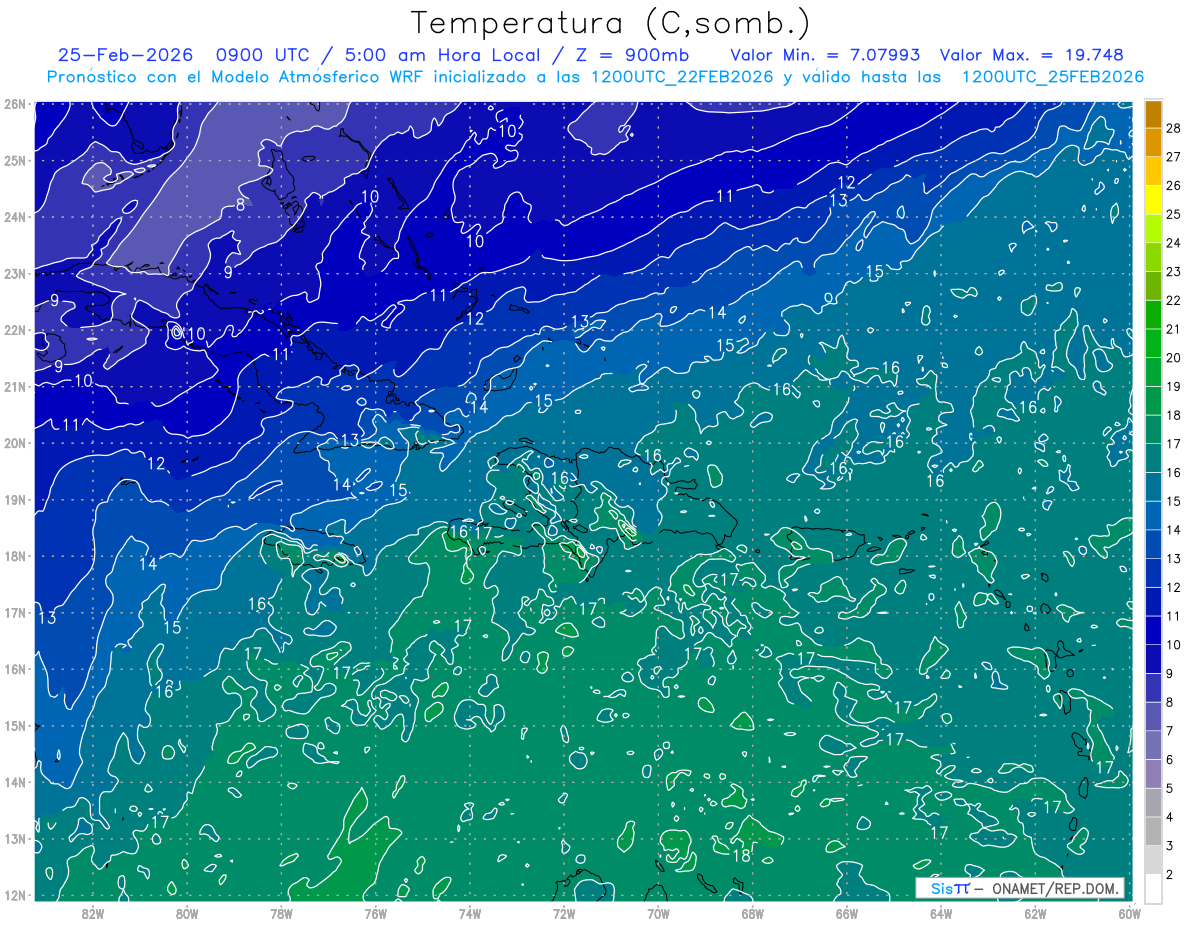Click the longitude label 80W
This screenshot has height=927, width=1200.
coord(187,913)
